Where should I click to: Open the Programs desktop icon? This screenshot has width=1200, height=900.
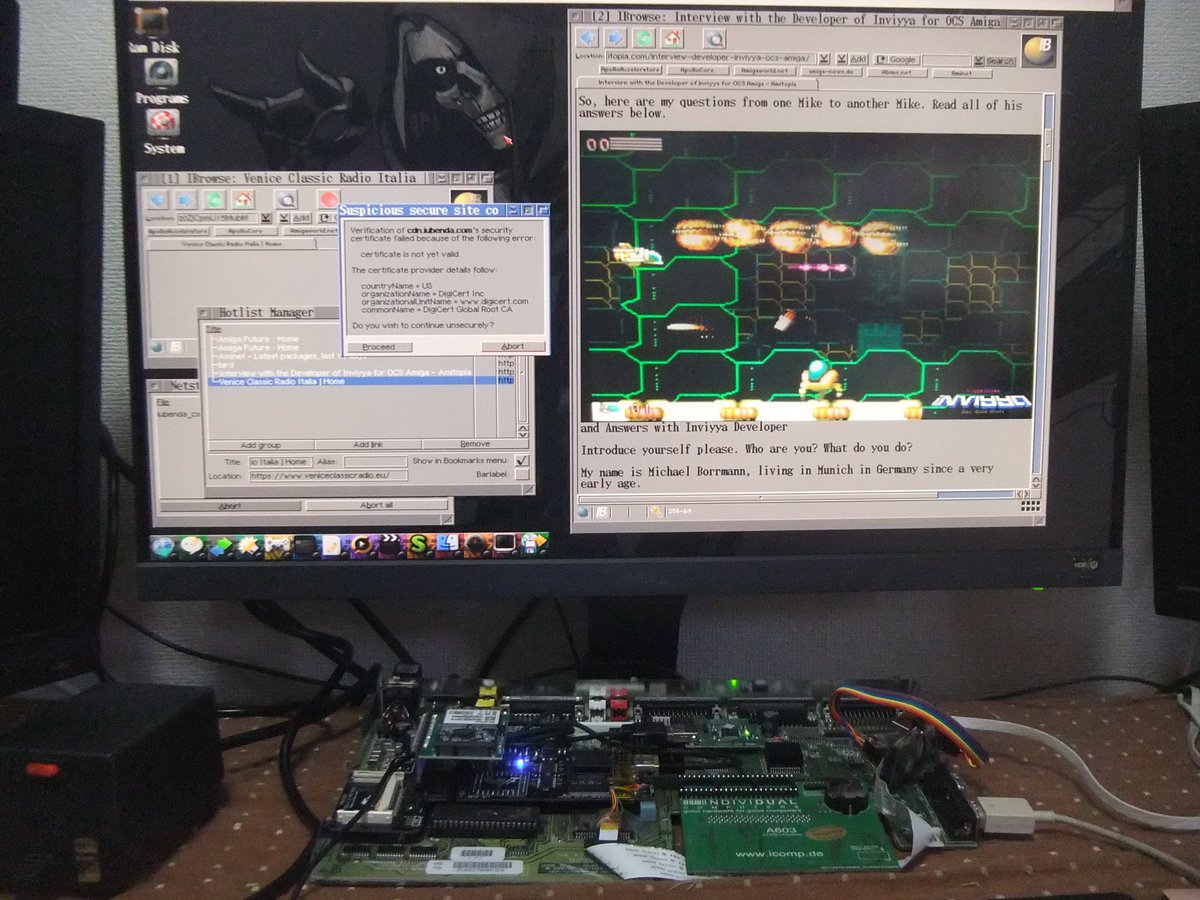[x=161, y=79]
